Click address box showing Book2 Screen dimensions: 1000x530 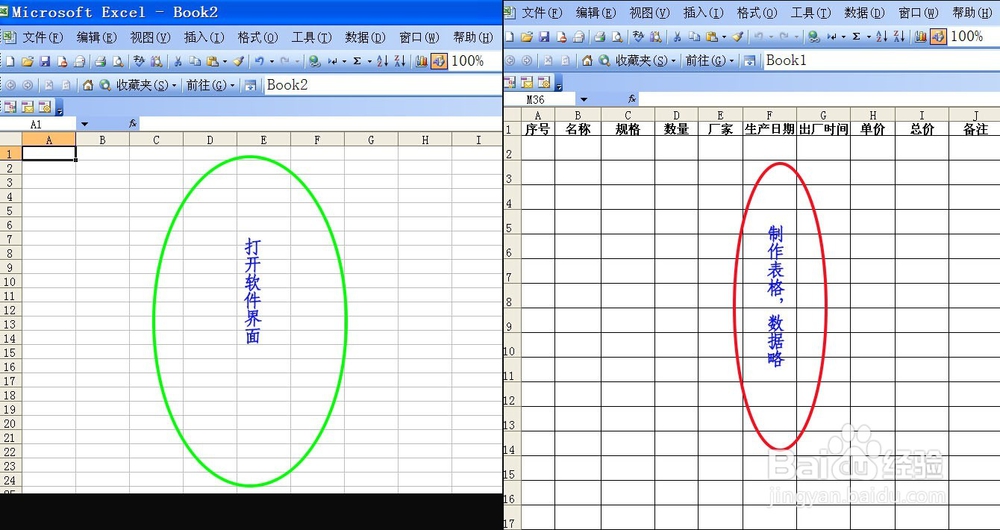coord(381,85)
